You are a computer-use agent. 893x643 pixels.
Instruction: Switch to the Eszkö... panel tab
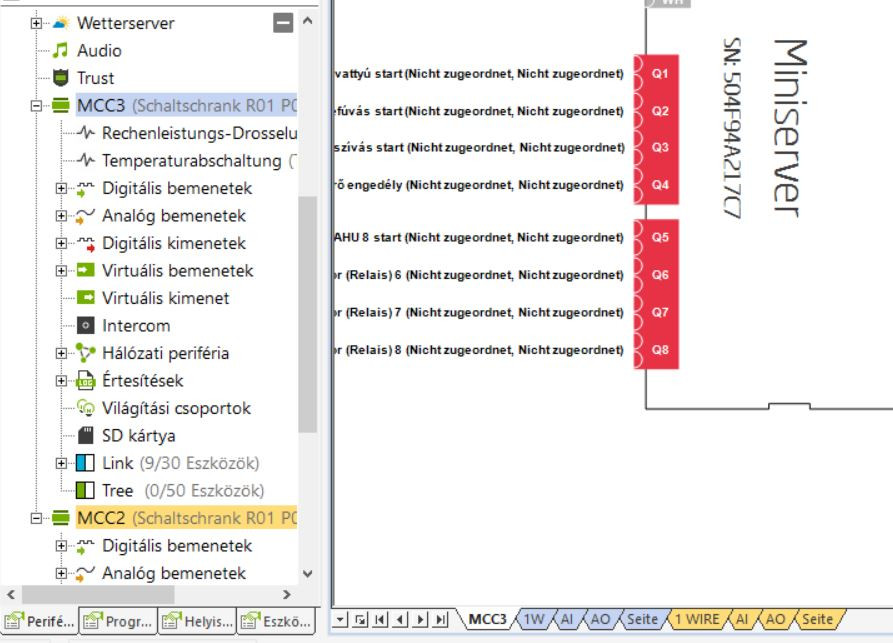point(276,621)
